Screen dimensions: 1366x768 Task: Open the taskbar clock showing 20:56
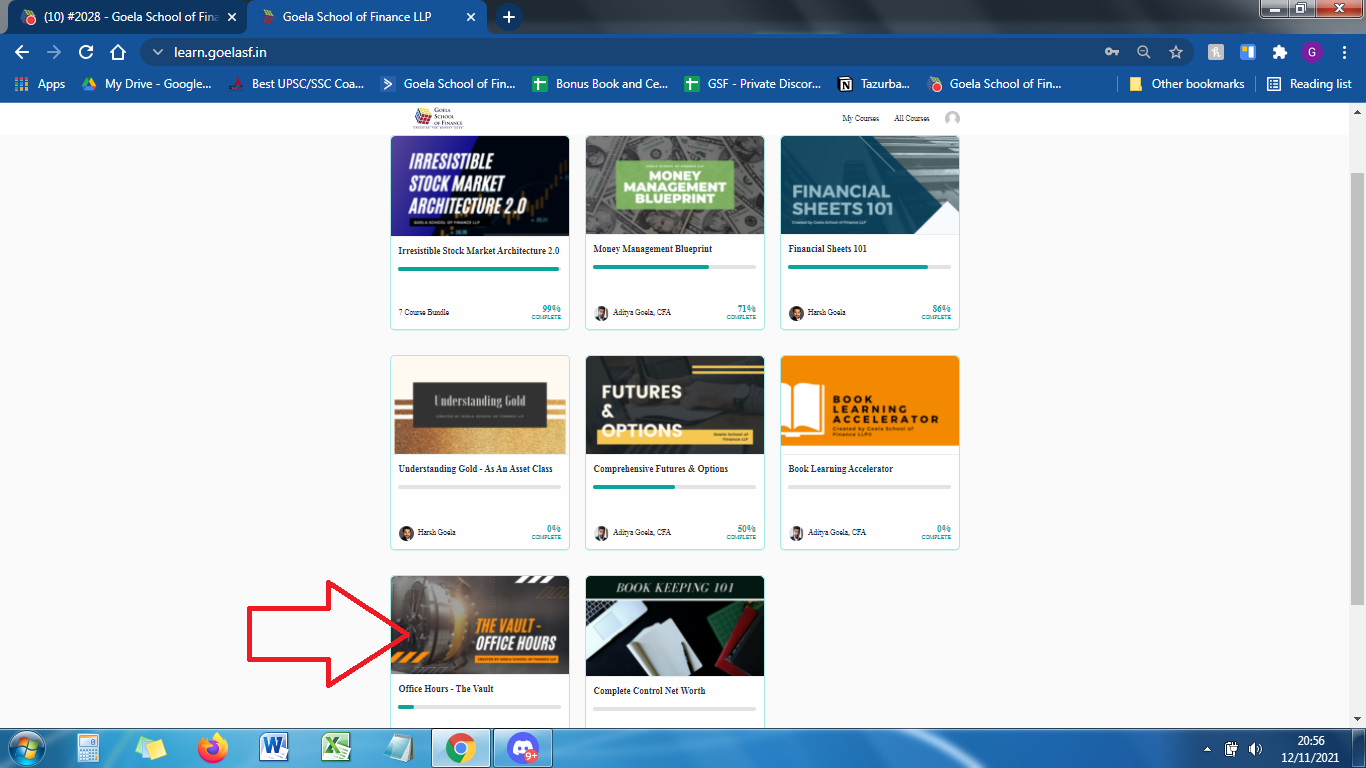[x=1311, y=749]
